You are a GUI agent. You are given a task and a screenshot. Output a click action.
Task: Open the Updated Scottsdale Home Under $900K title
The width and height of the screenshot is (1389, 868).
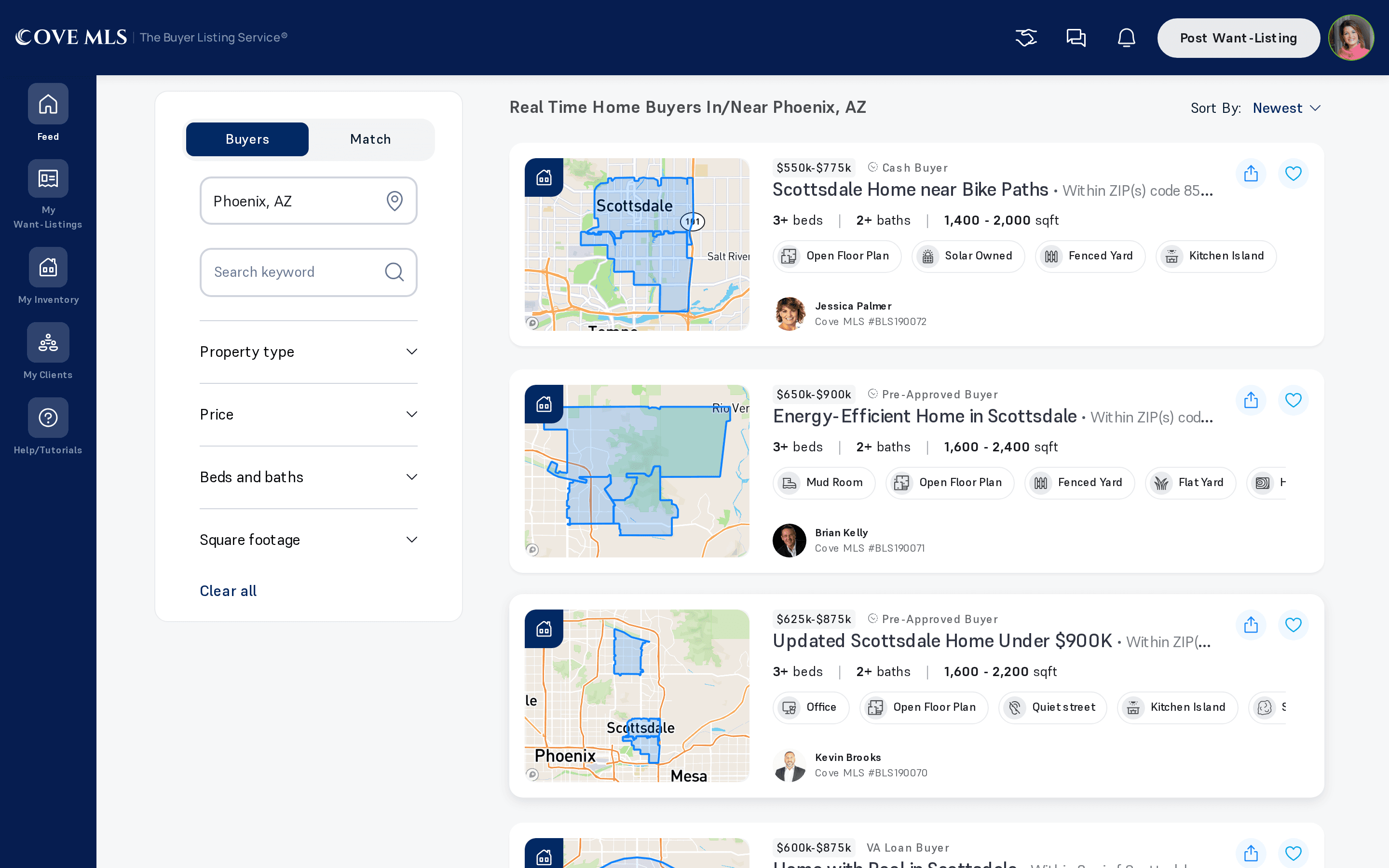tap(942, 641)
